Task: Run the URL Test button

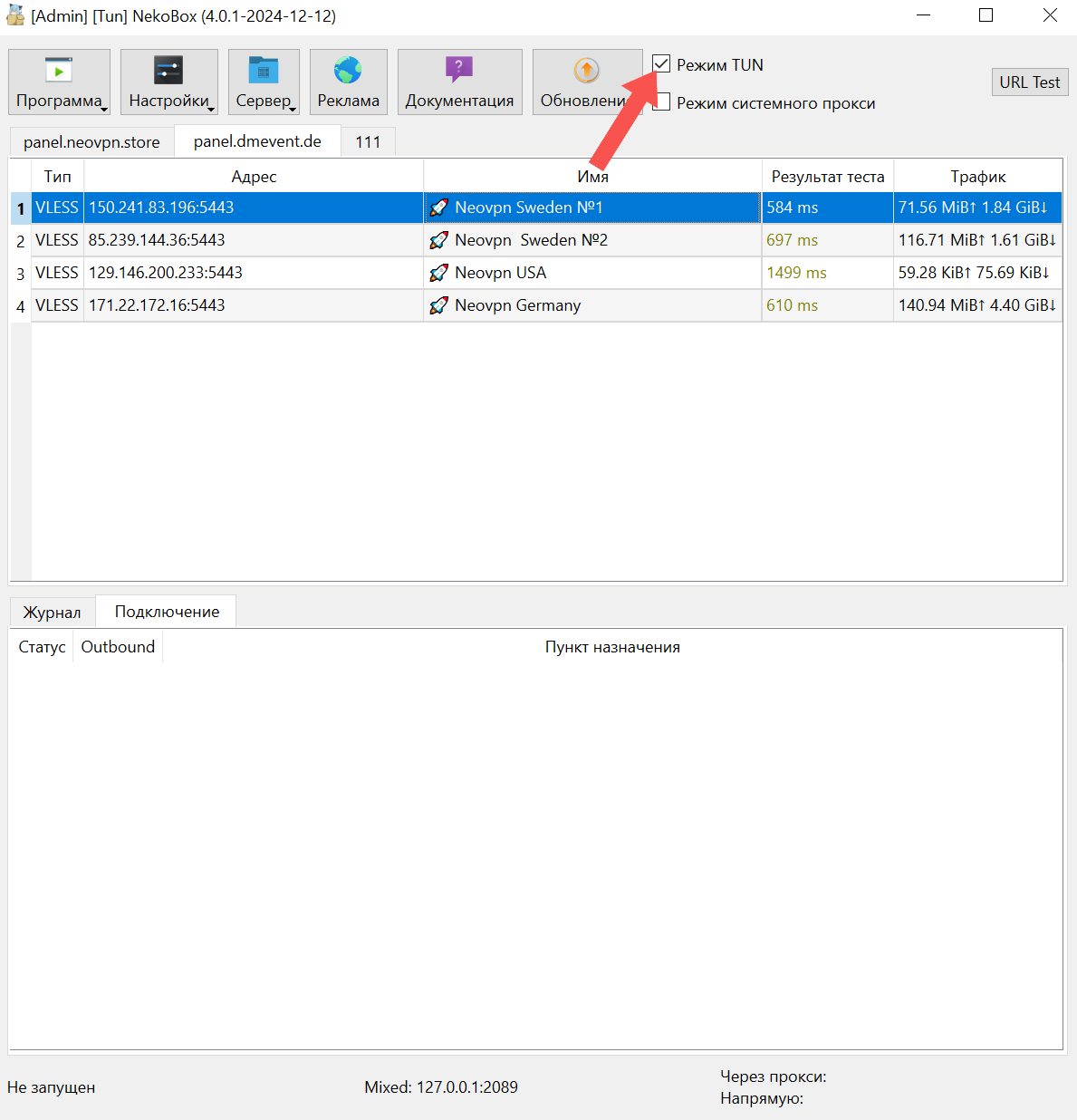Action: (x=1030, y=82)
